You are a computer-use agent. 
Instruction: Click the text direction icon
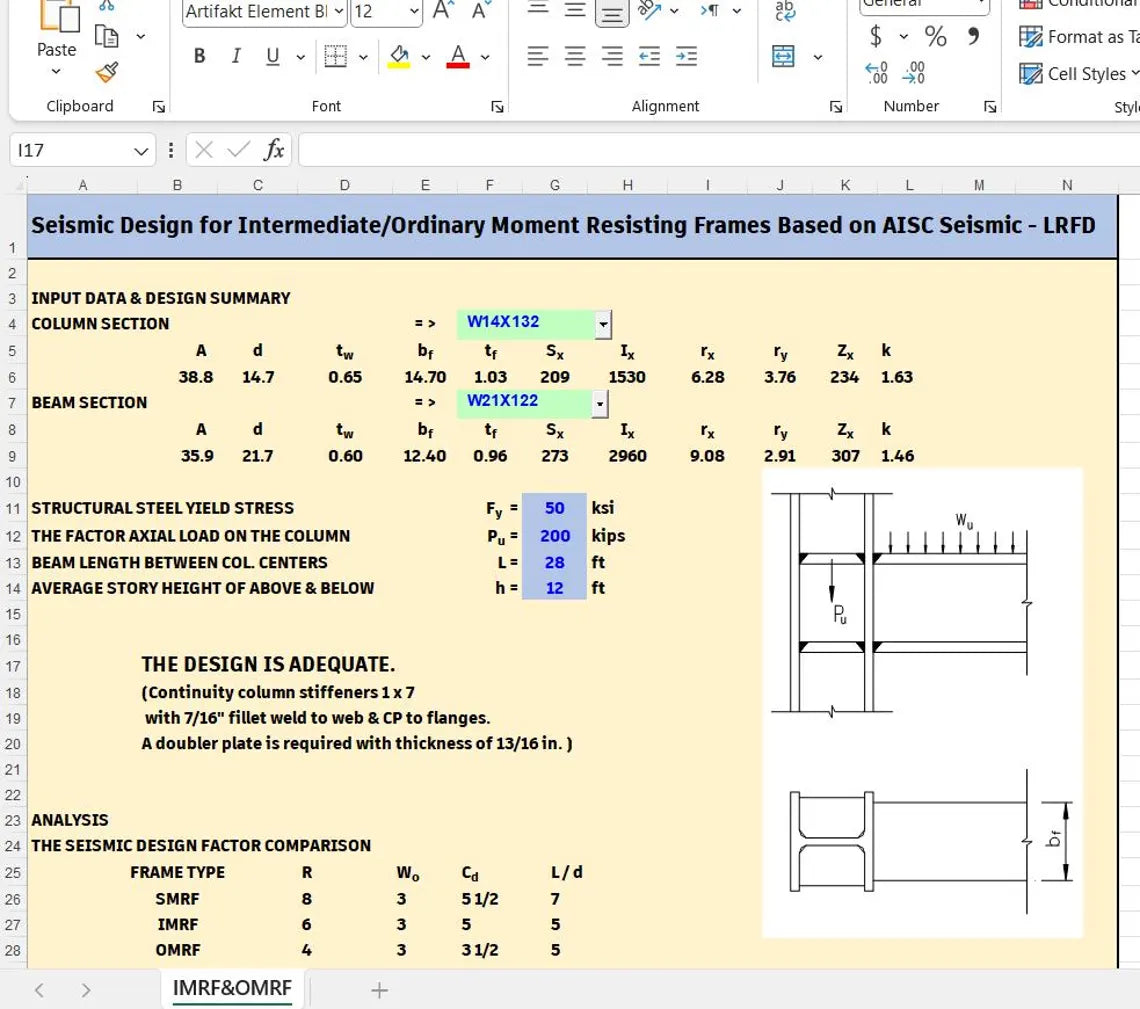click(x=710, y=10)
